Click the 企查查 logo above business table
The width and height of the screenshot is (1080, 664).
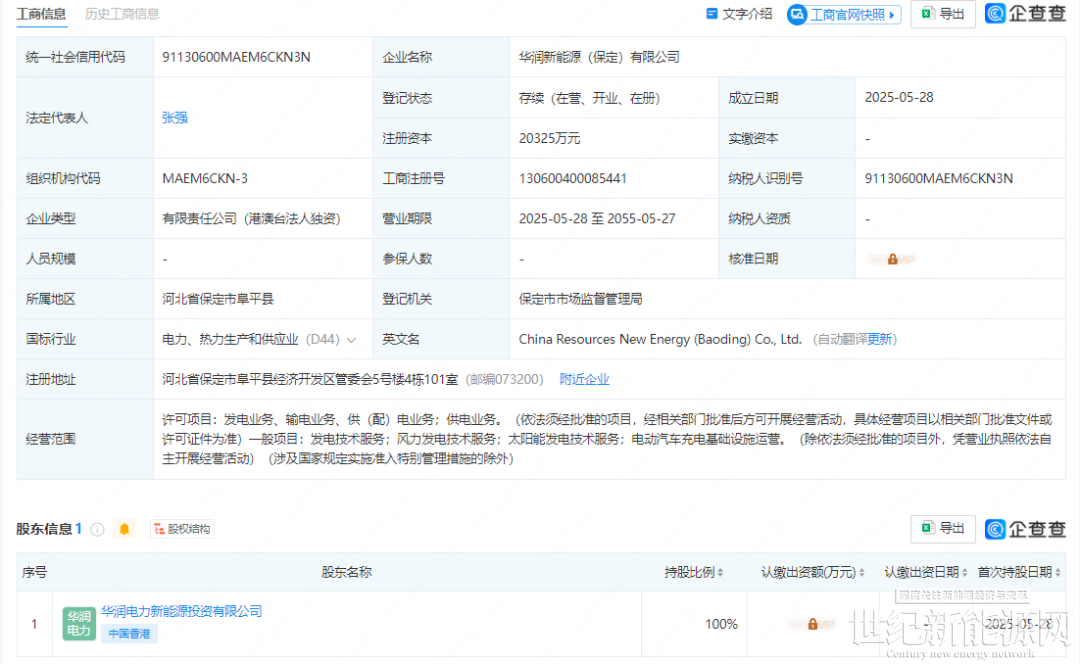pyautogui.click(x=1026, y=13)
